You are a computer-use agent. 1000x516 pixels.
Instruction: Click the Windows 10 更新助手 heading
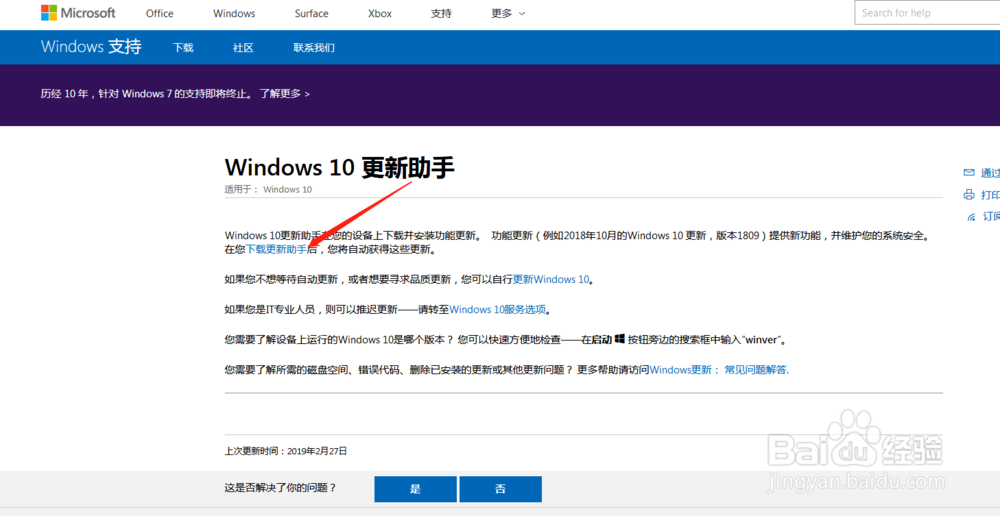pos(339,168)
